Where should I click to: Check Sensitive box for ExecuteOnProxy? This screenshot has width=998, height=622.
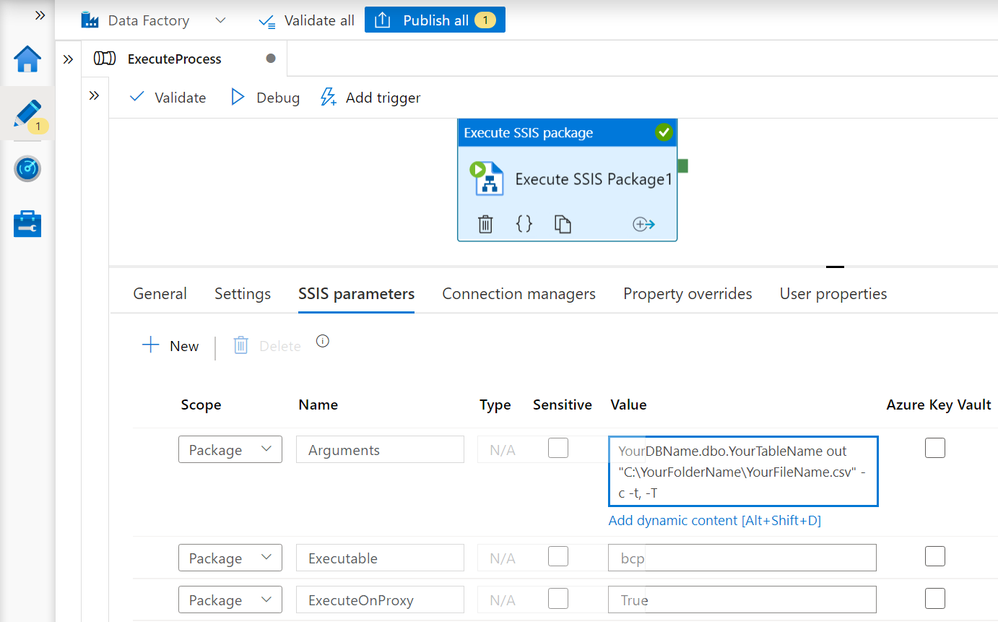pos(558,598)
